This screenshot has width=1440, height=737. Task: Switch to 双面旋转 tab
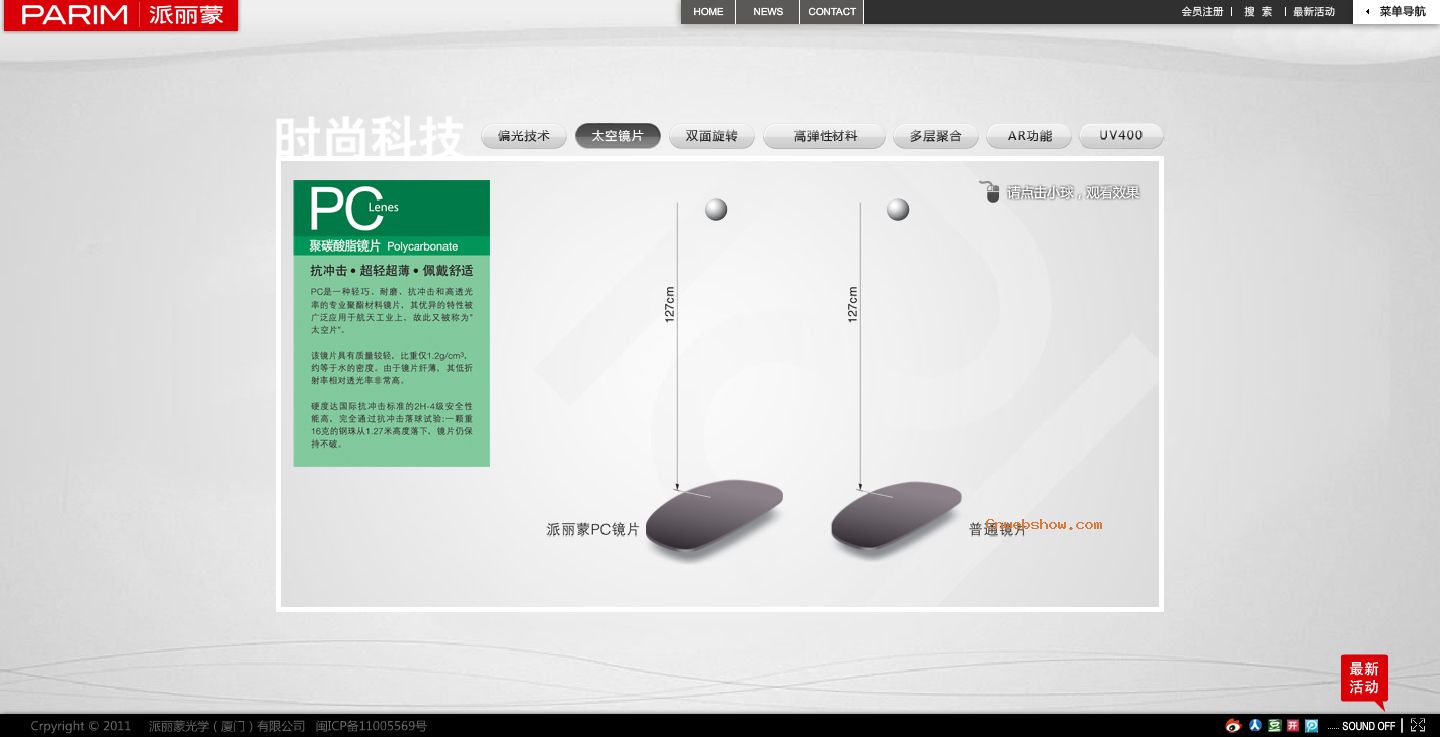click(712, 136)
